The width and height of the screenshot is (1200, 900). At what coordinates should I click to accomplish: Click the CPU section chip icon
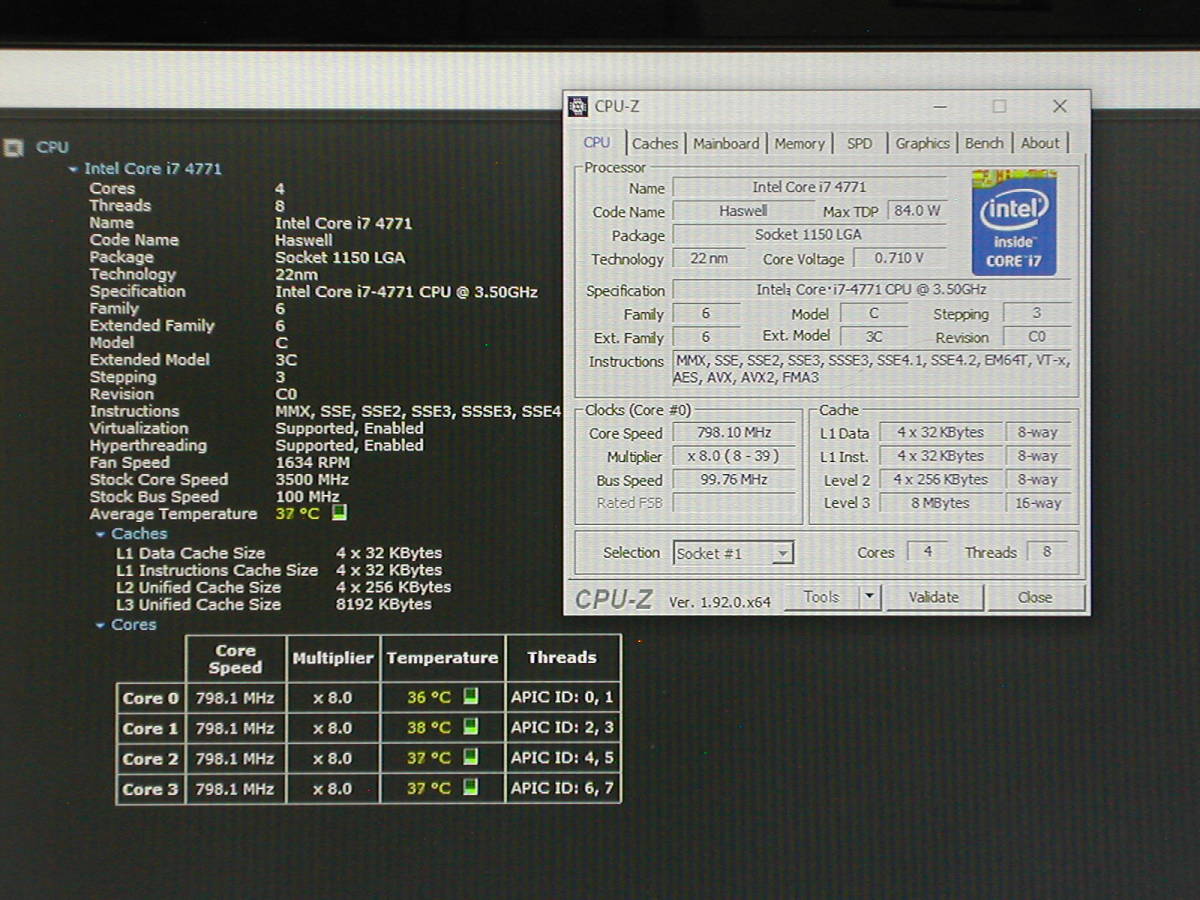[x=13, y=148]
